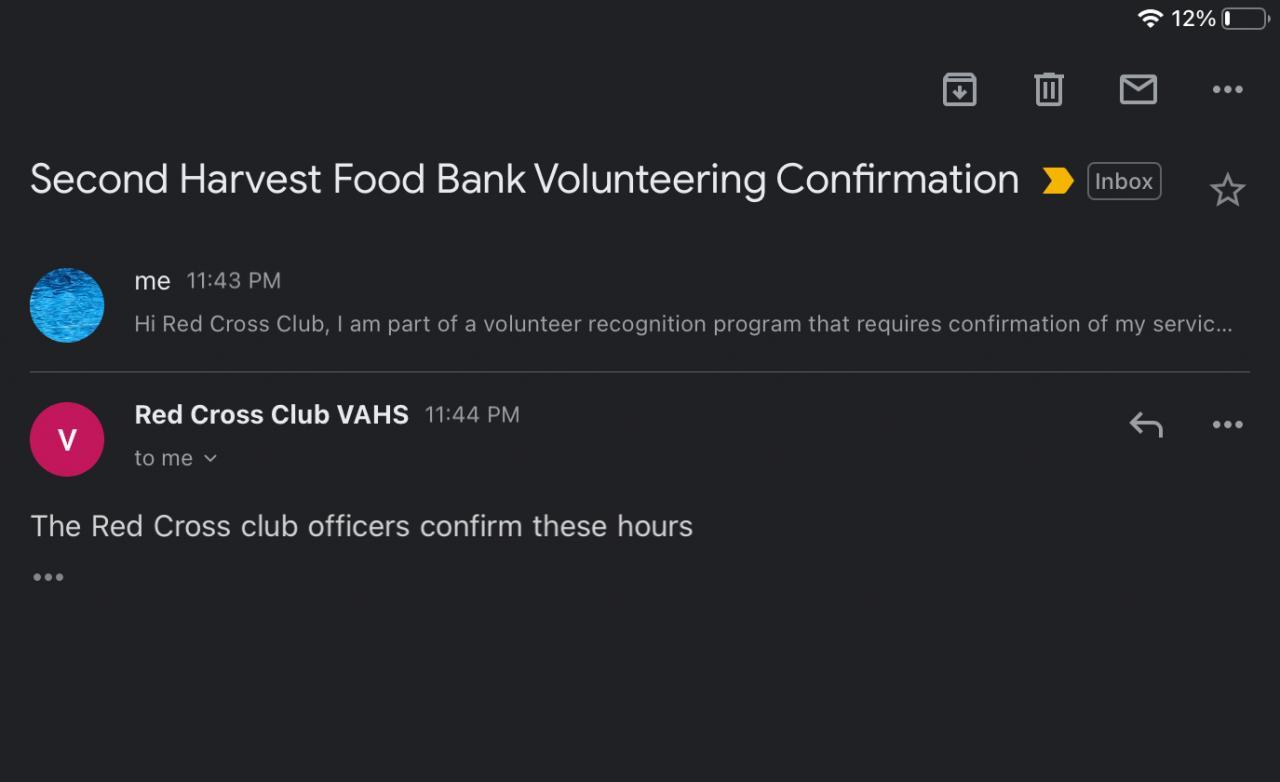The width and height of the screenshot is (1280, 782).
Task: Click sender name Red Cross Club VAHS
Action: coord(271,414)
